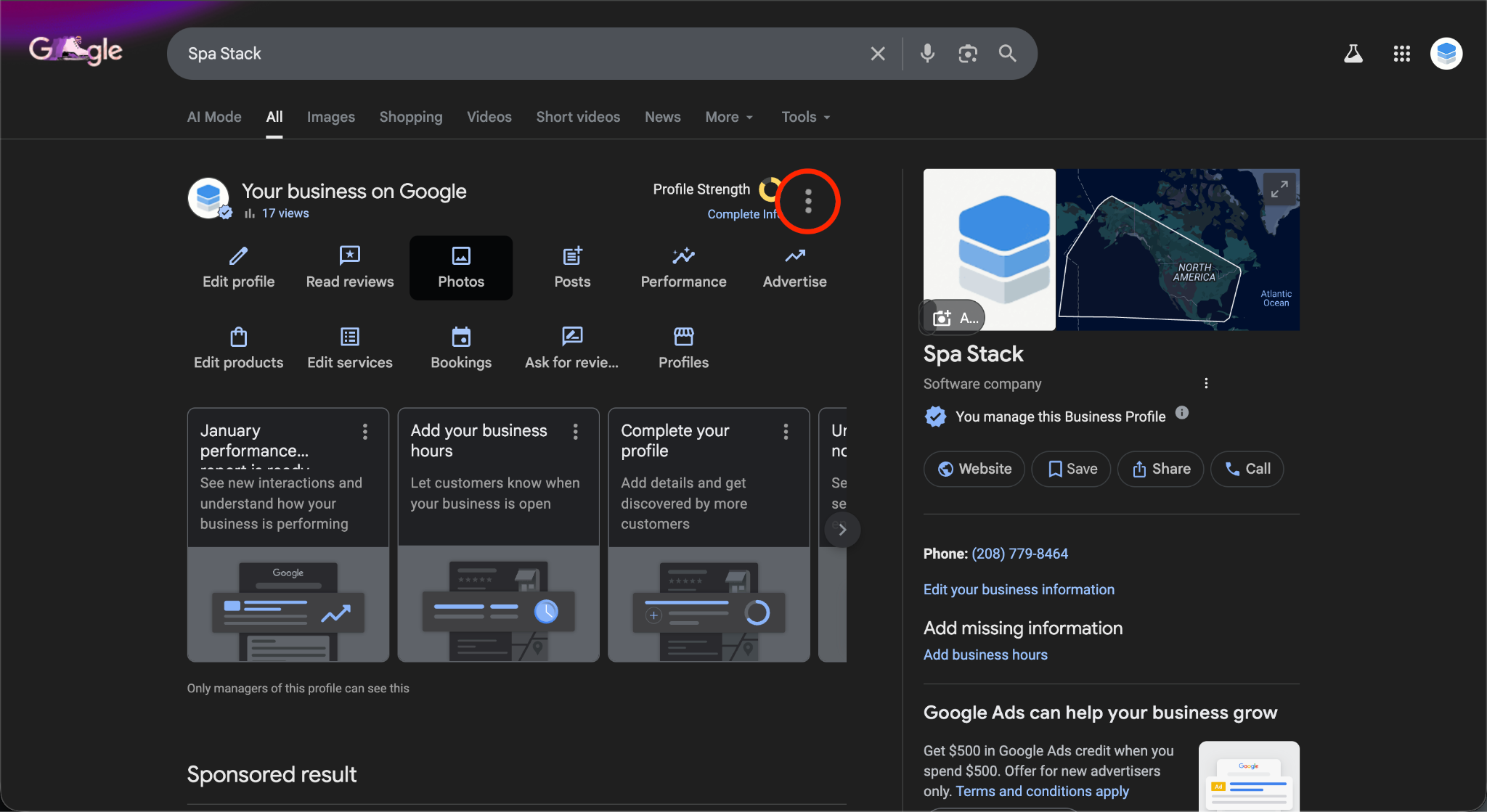Click Add business hours link
Image resolution: width=1487 pixels, height=812 pixels.
click(x=985, y=655)
